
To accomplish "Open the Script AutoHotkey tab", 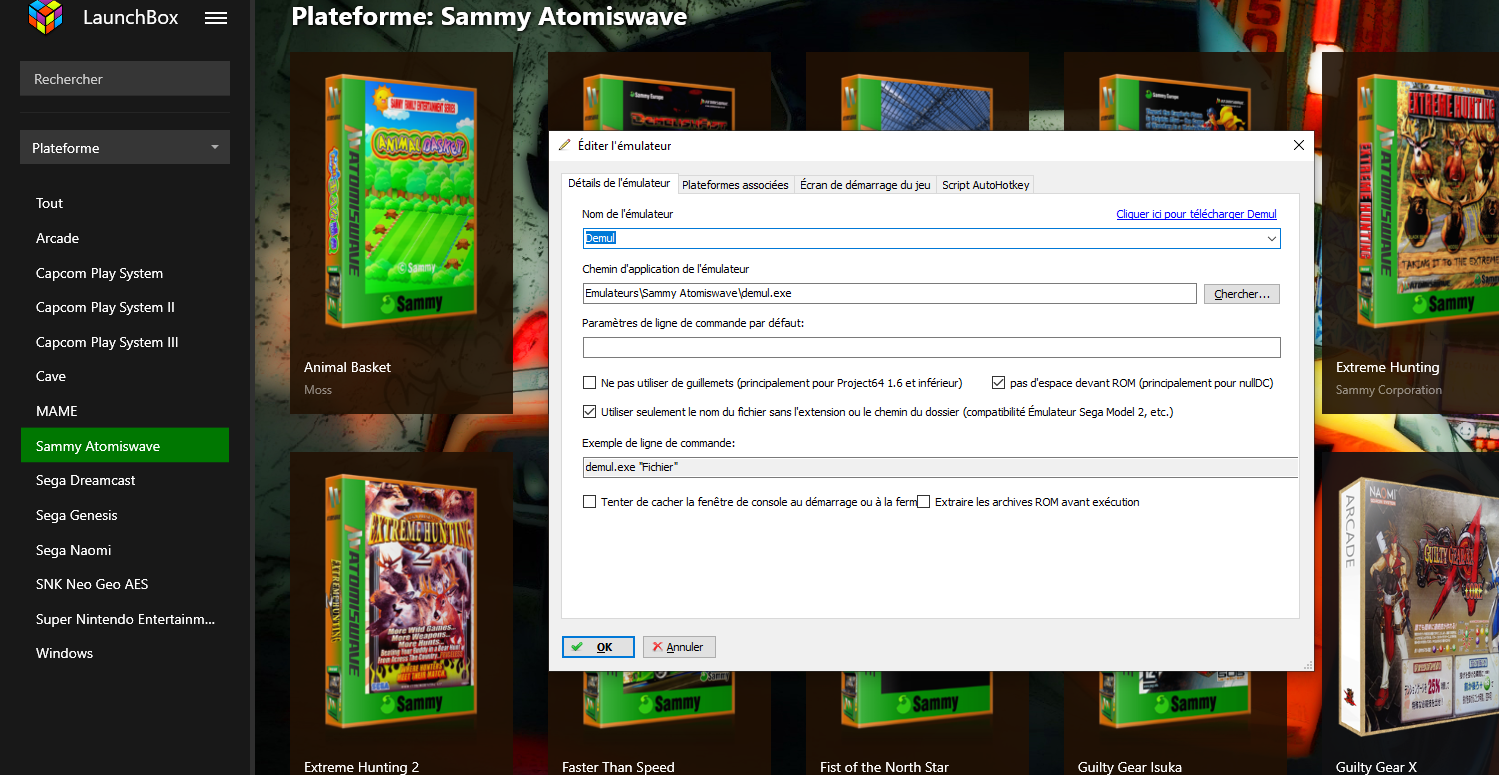I will click(x=985, y=185).
